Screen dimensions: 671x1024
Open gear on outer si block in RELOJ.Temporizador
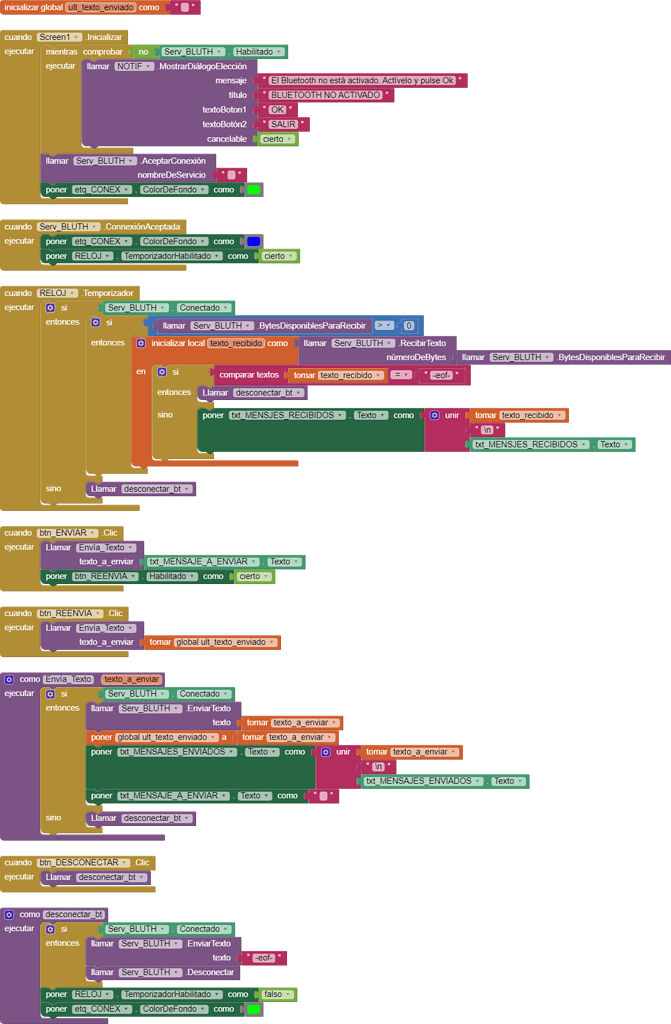(50, 308)
